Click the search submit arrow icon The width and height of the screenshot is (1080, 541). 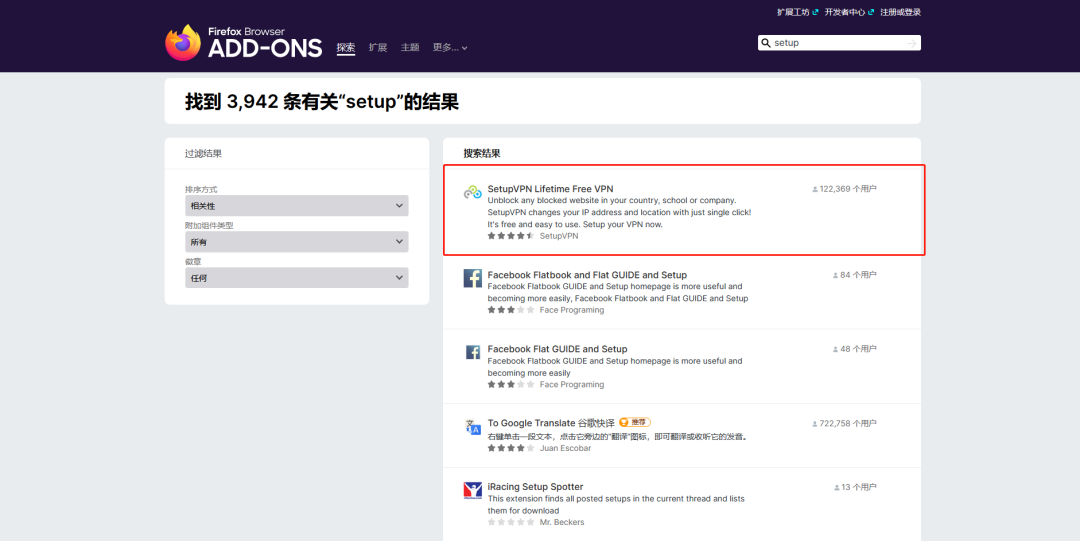[911, 43]
